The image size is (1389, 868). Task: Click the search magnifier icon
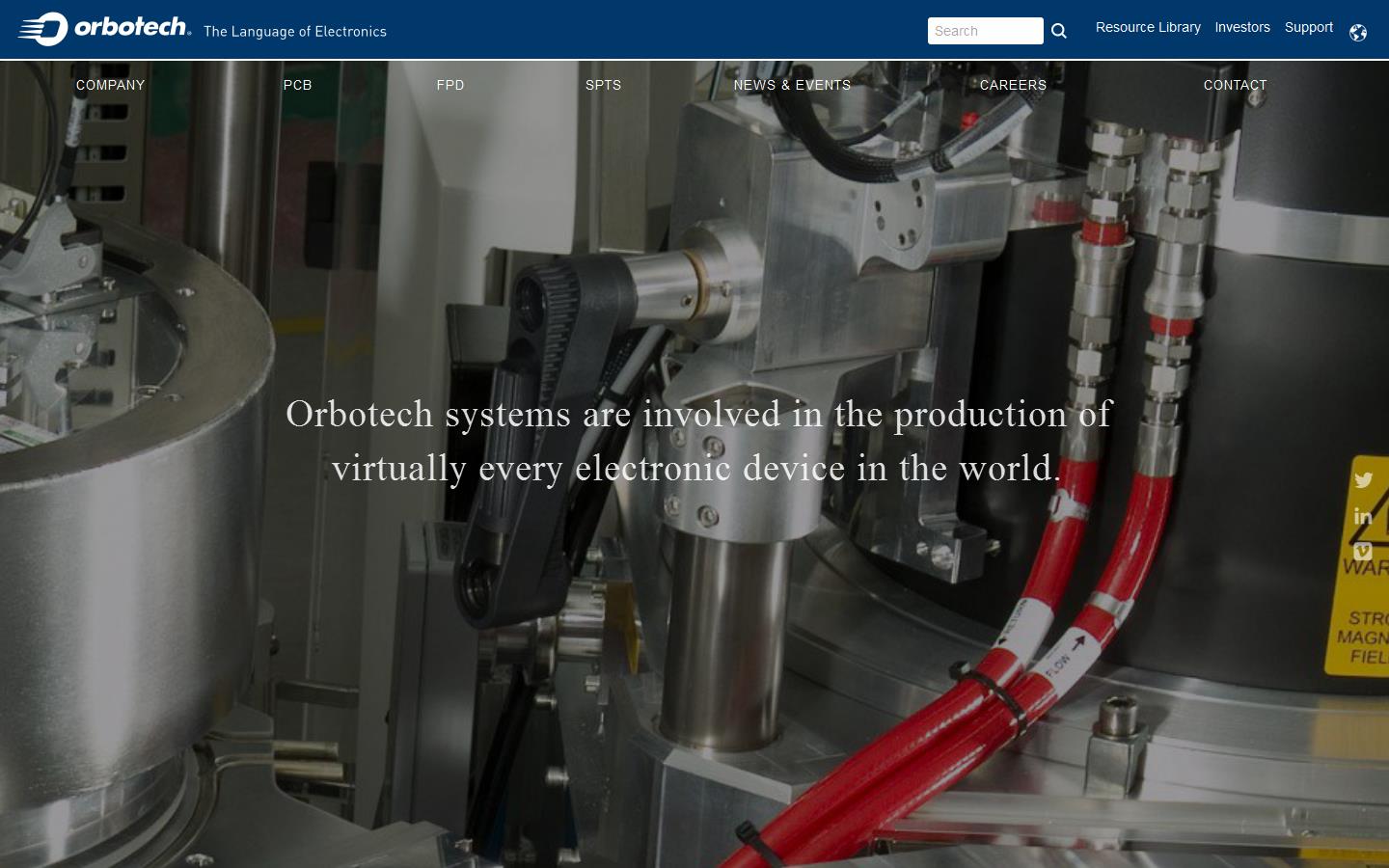click(1058, 31)
